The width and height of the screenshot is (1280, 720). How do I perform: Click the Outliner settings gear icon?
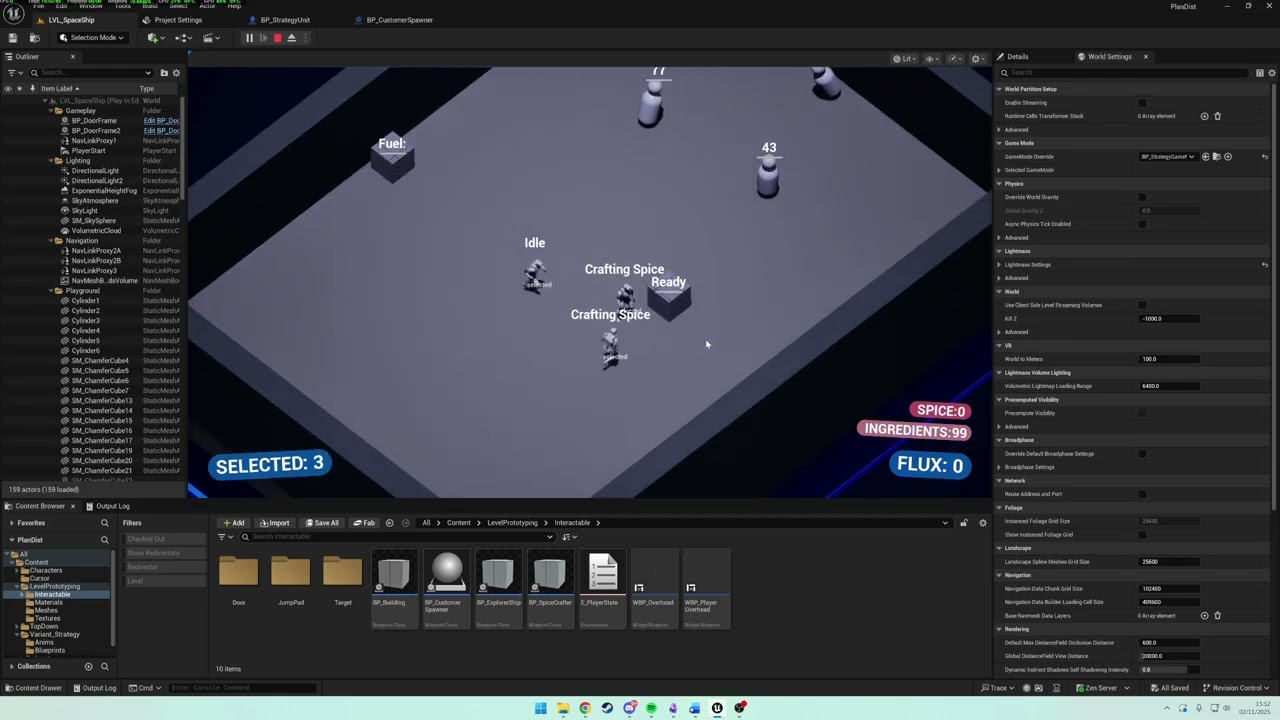177,73
